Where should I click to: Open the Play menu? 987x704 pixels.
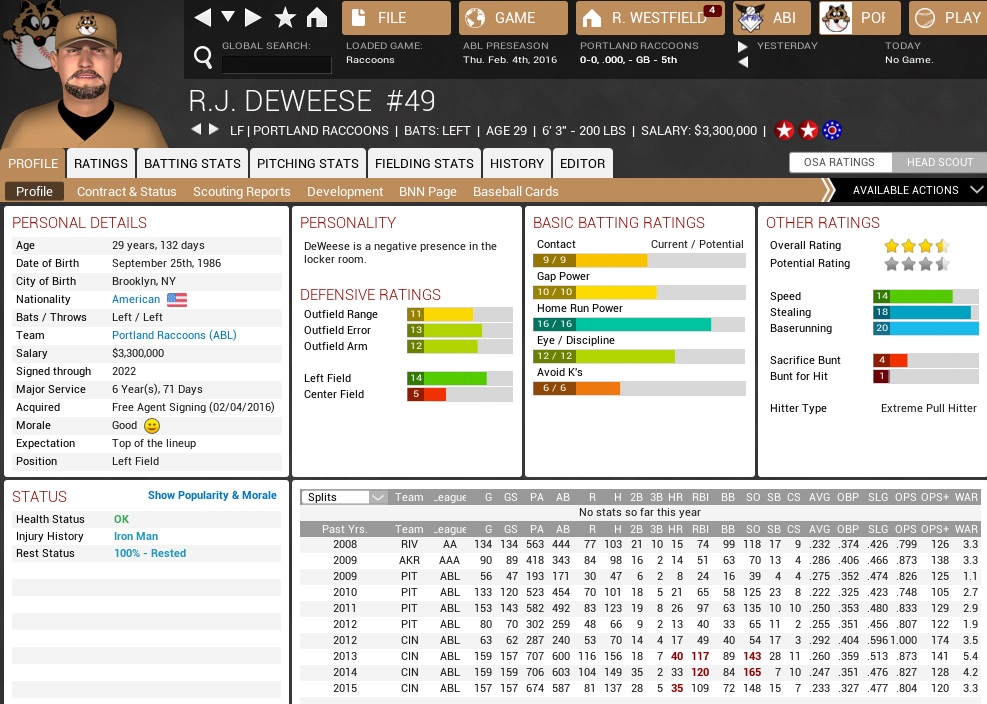tap(948, 18)
